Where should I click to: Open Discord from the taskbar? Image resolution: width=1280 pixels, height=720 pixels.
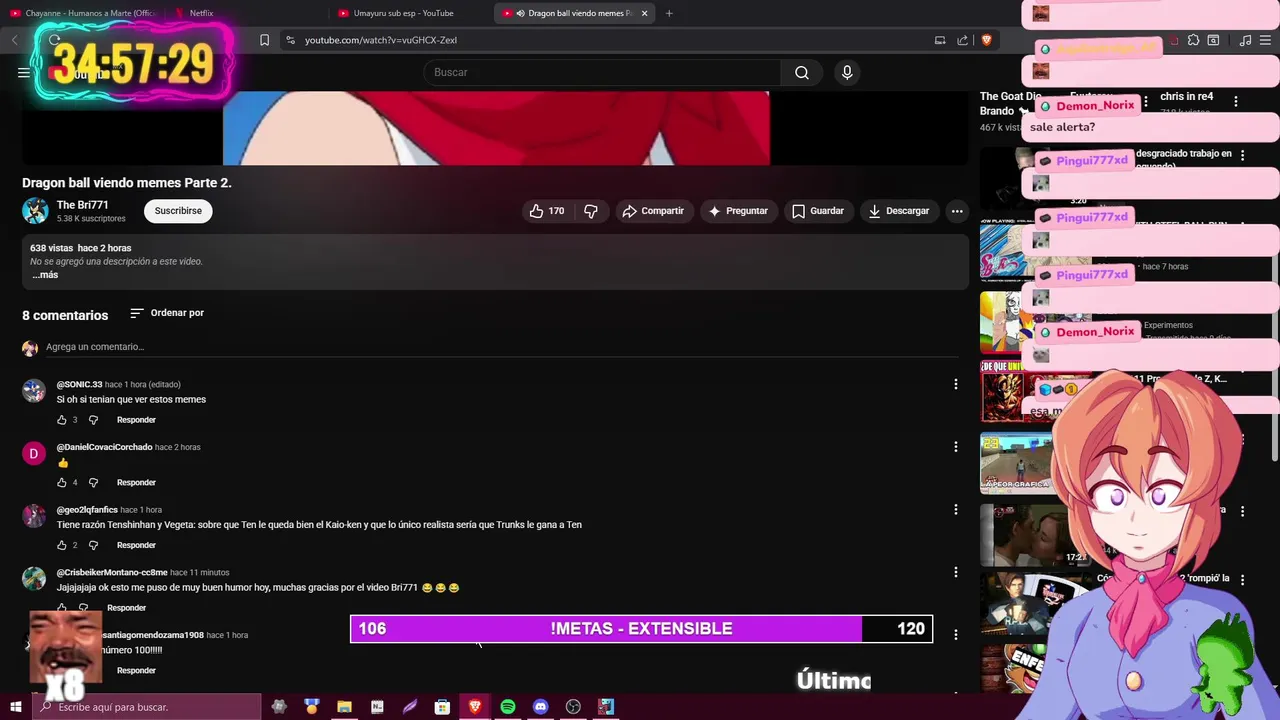(x=541, y=707)
